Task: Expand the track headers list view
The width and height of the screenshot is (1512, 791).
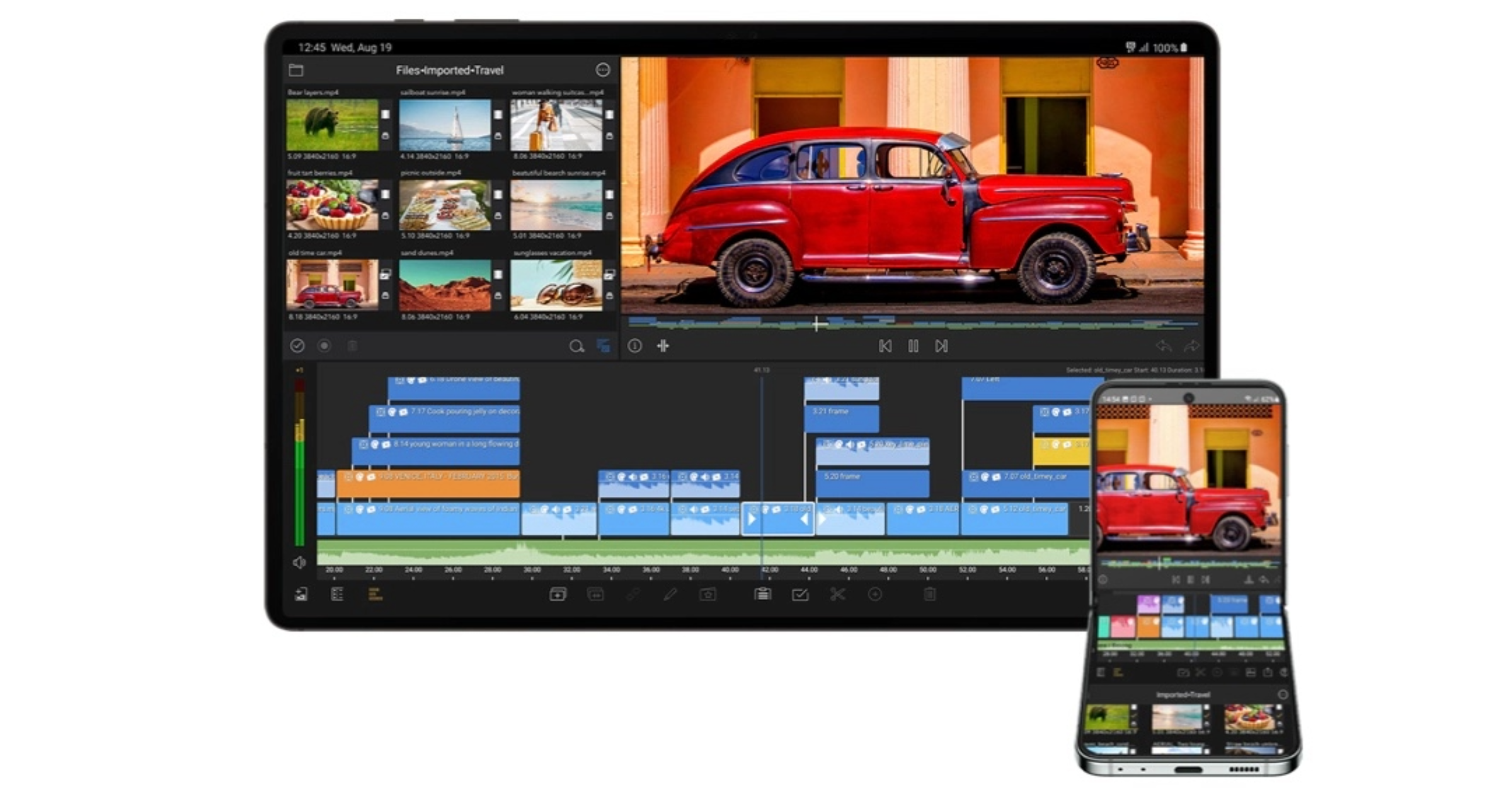Action: point(337,595)
